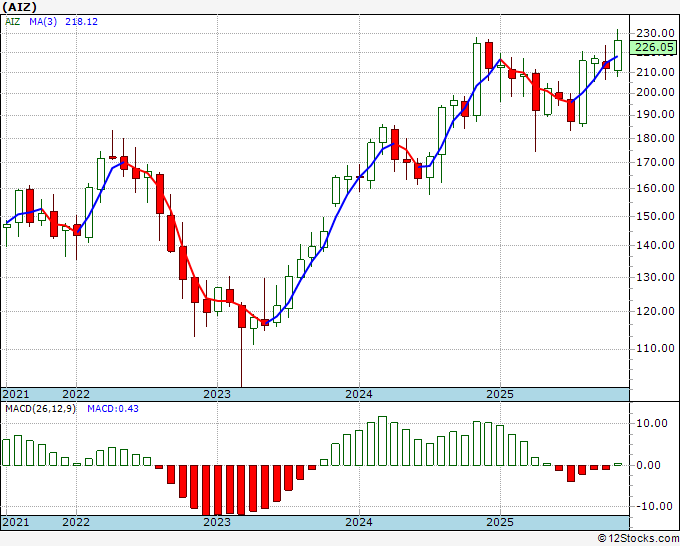
Task: Click the -10.00 MACD axis label
Action: [655, 506]
